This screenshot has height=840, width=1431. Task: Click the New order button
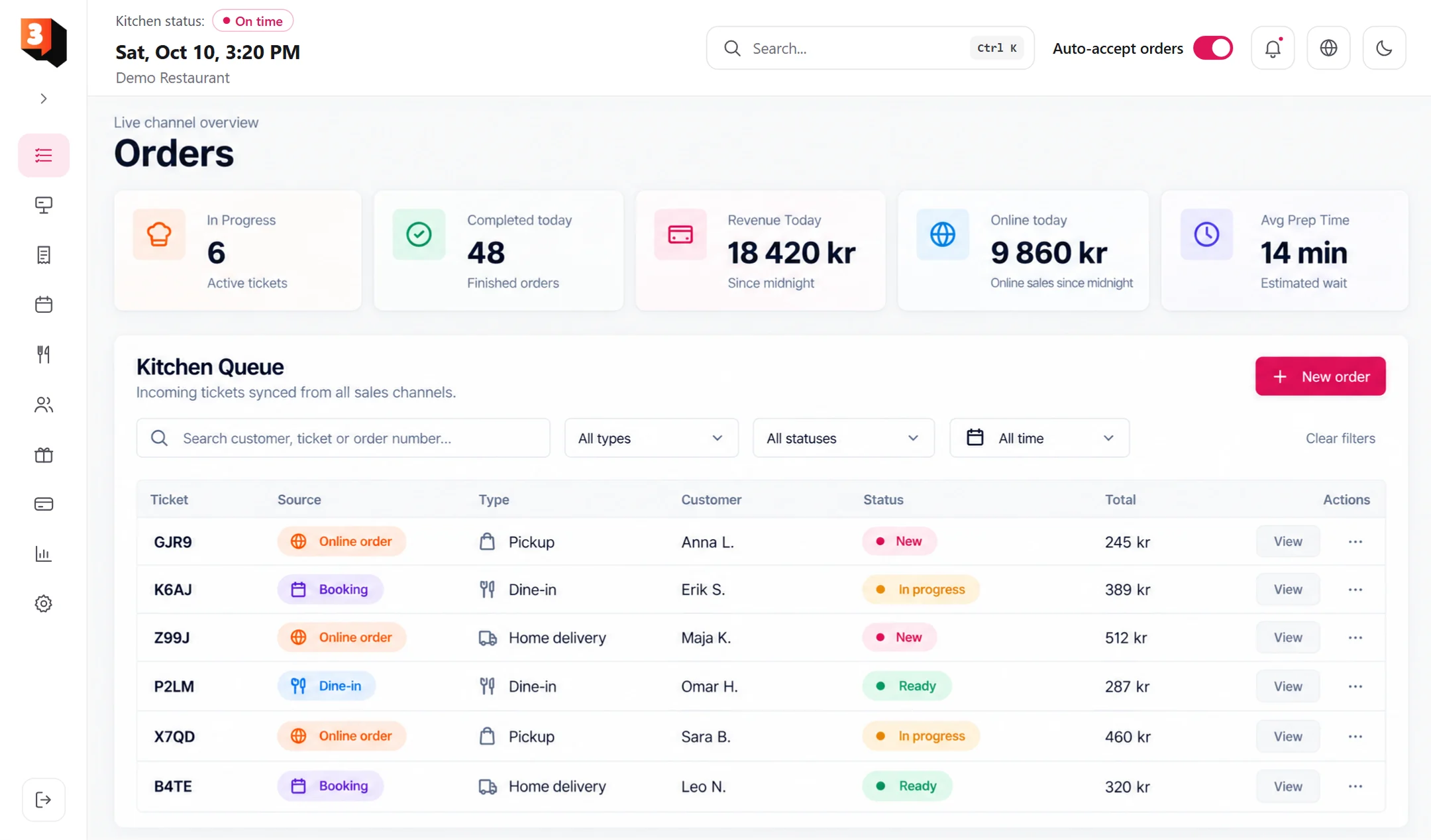[1320, 376]
